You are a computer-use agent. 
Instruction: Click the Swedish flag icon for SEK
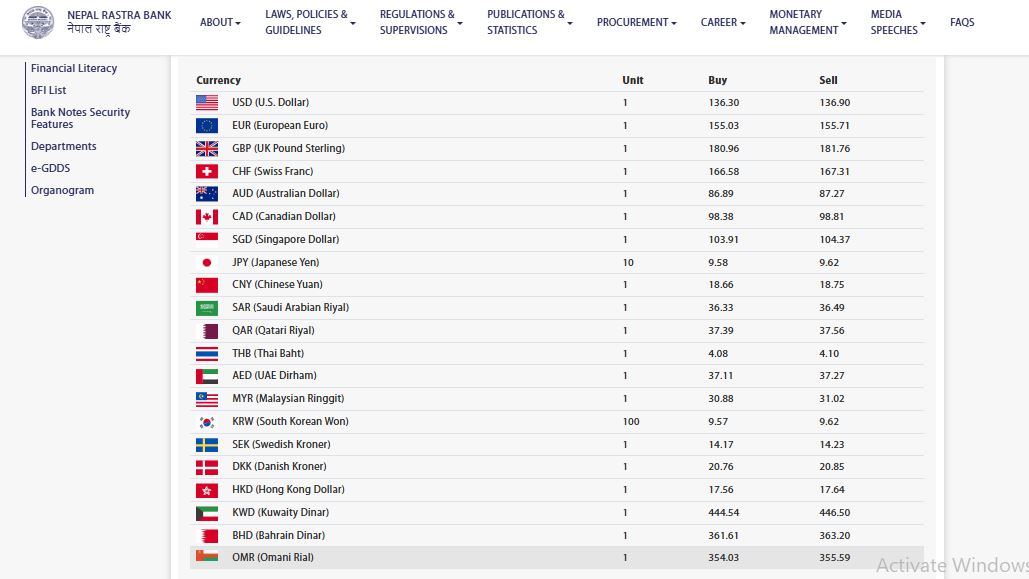207,445
